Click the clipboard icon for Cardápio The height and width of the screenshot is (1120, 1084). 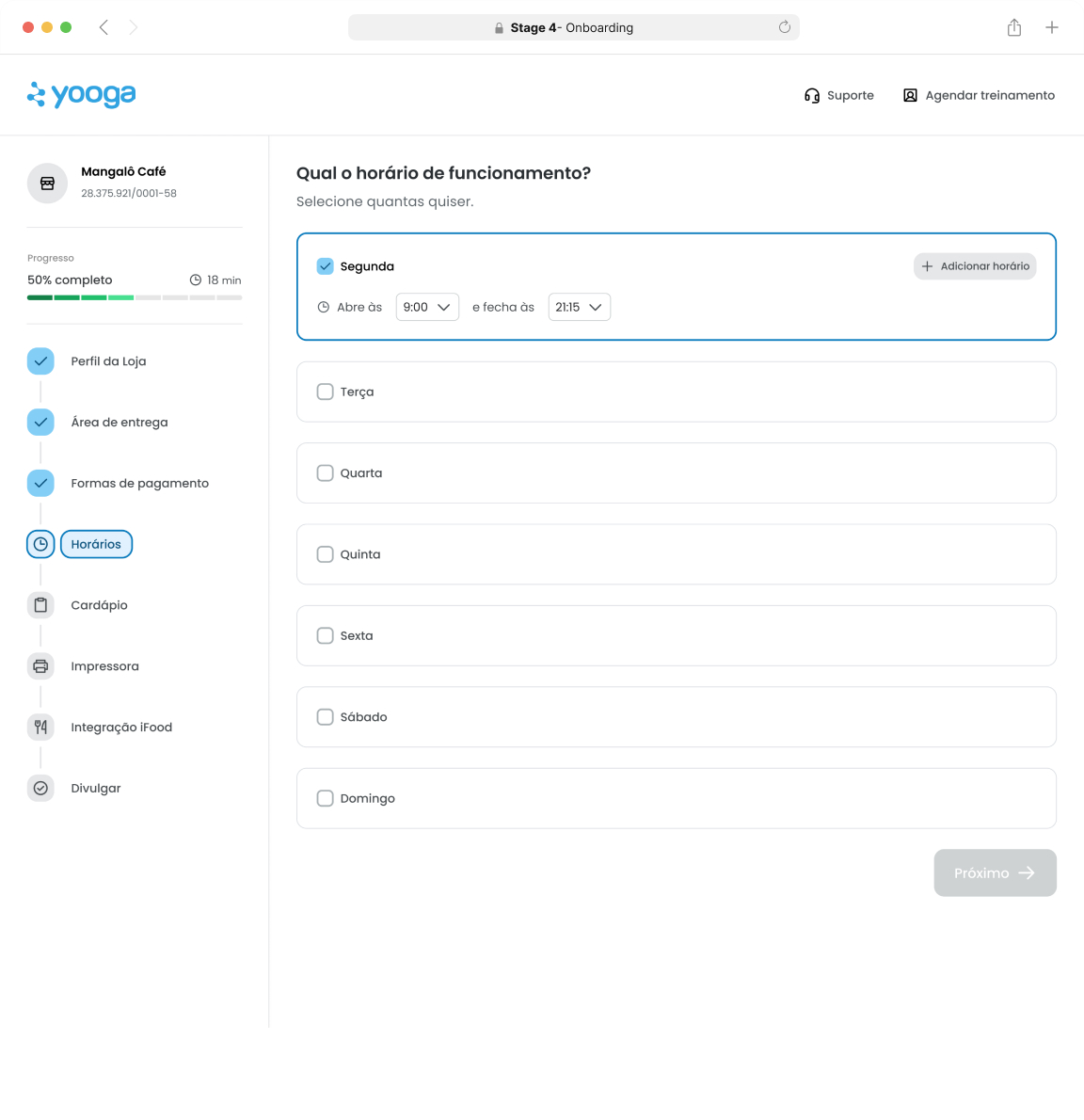click(40, 605)
